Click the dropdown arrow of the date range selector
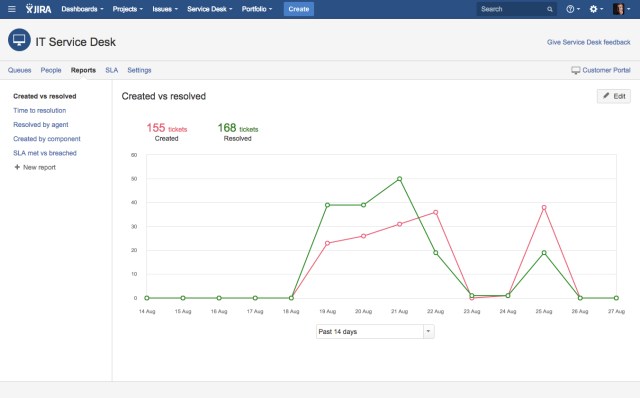 [428, 331]
